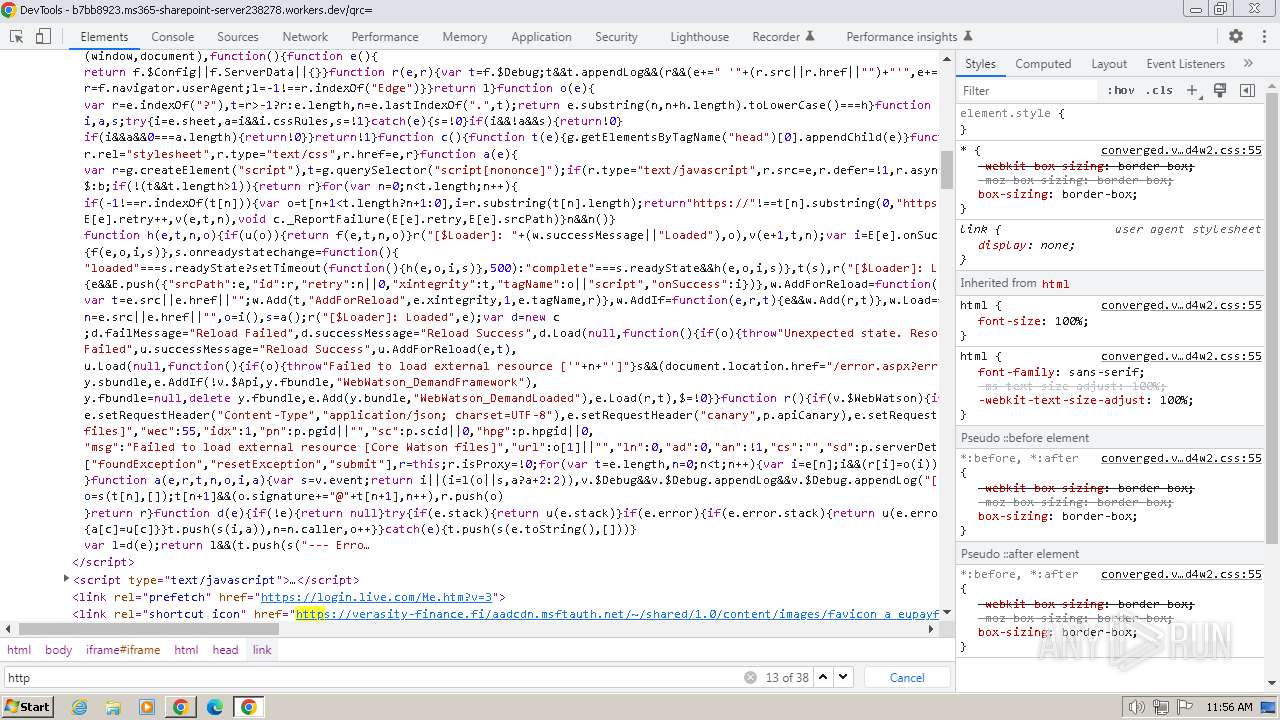Image resolution: width=1280 pixels, height=720 pixels.
Task: Select the Layout tab
Action: [x=1109, y=63]
